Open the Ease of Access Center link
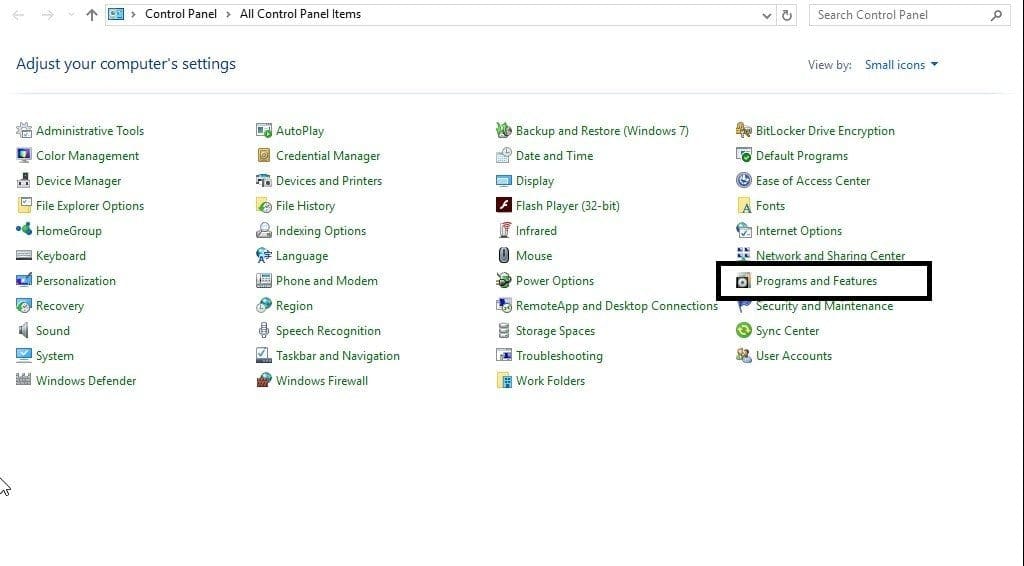The height and width of the screenshot is (566, 1024). 812,181
